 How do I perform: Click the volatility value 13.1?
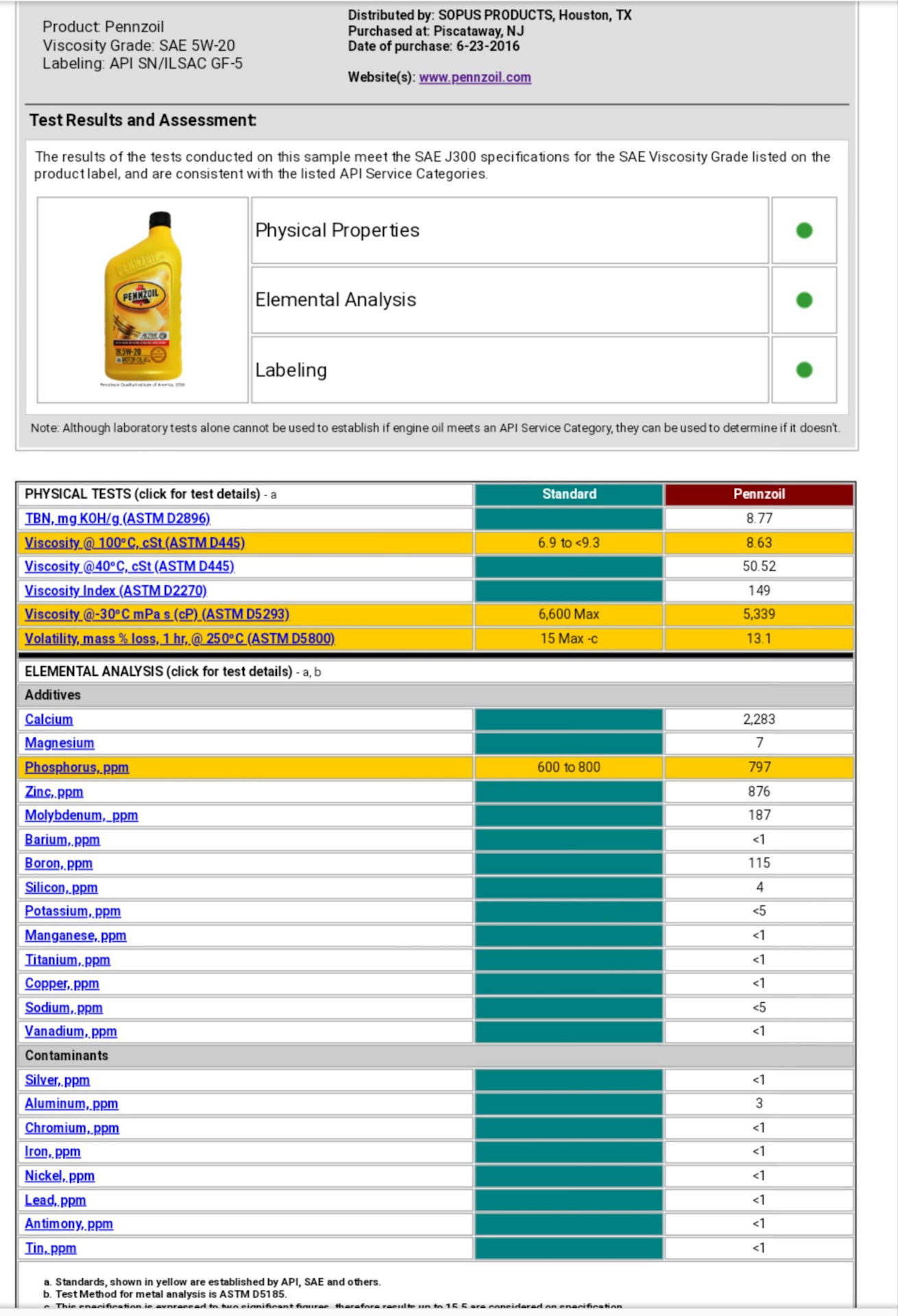[x=759, y=639]
